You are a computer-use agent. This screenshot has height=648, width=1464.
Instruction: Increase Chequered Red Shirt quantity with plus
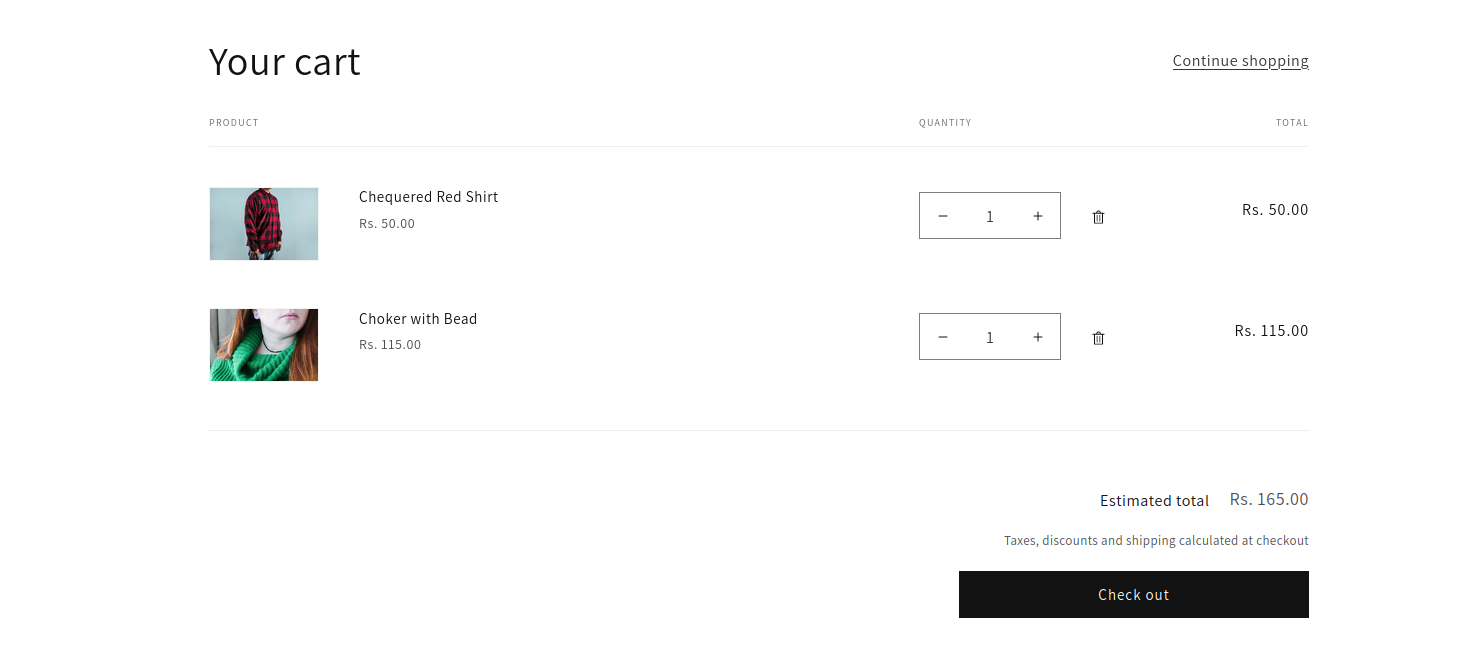point(1037,216)
